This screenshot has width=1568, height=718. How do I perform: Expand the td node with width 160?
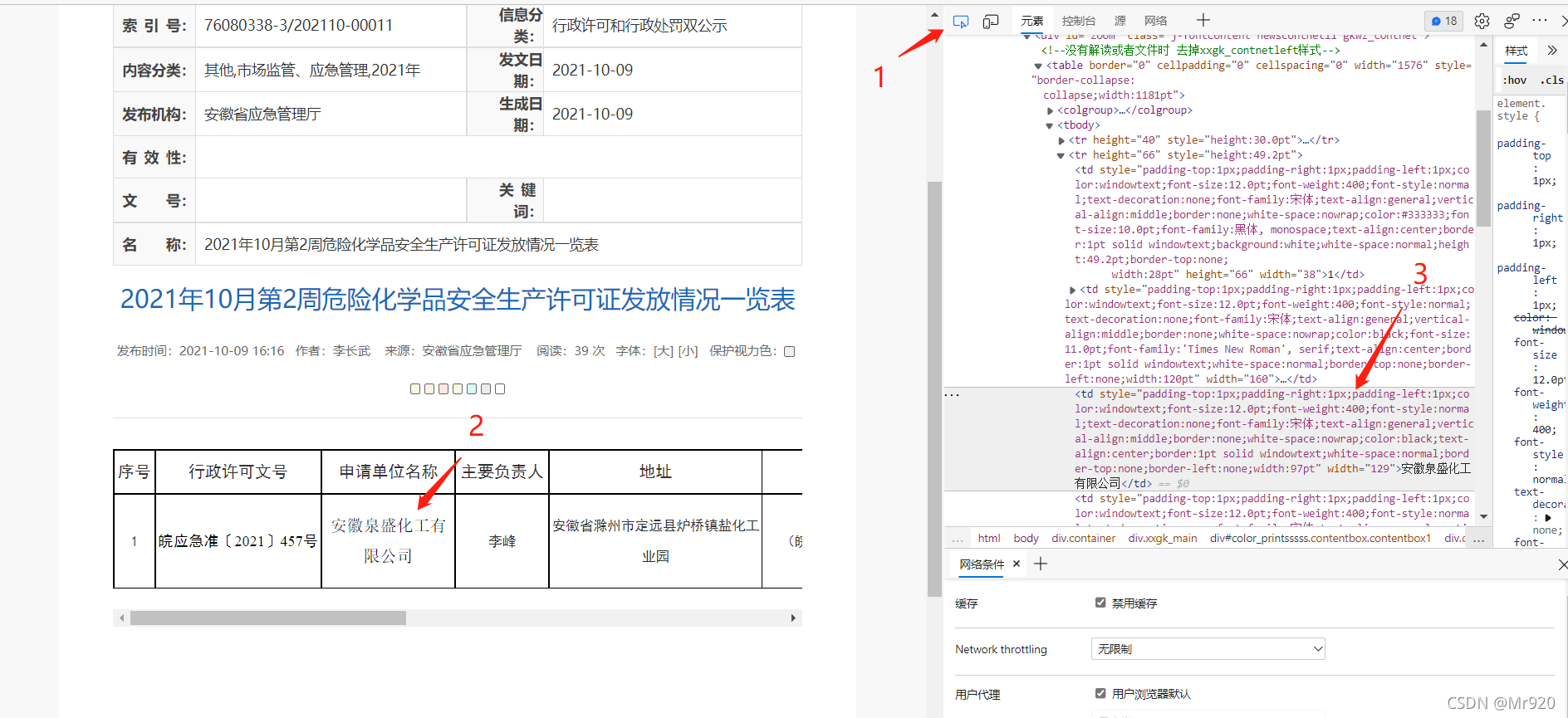coord(1072,290)
